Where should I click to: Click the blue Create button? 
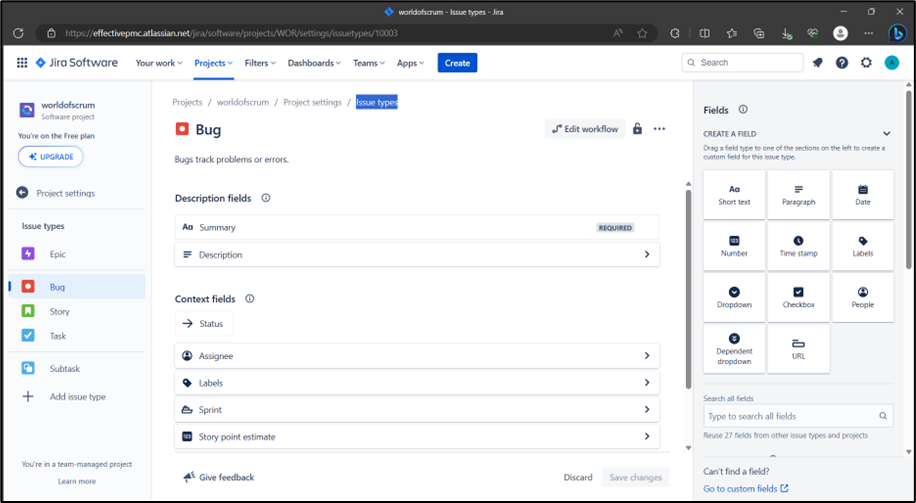(457, 63)
